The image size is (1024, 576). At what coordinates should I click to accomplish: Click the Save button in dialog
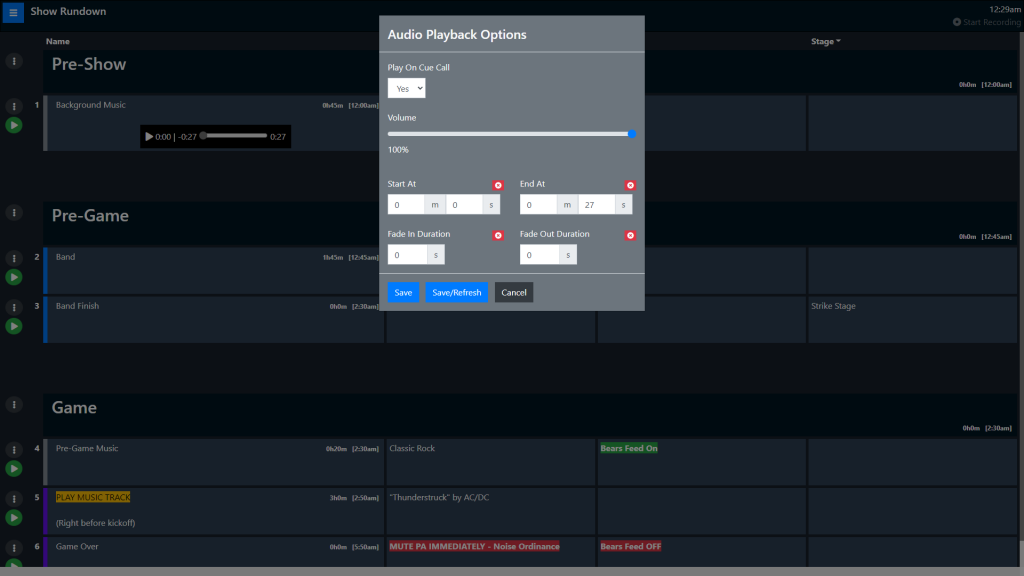[403, 292]
